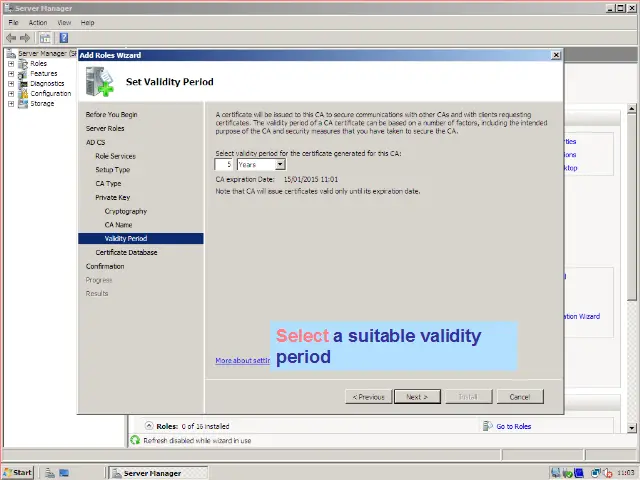The image size is (640, 480).
Task: Go to the Role Services step
Action: pos(116,156)
